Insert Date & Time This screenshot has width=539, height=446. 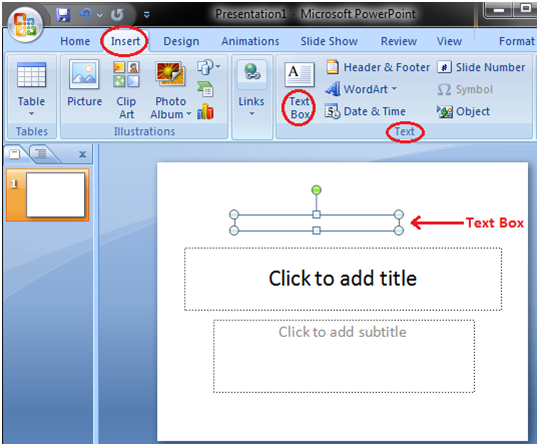[x=366, y=111]
